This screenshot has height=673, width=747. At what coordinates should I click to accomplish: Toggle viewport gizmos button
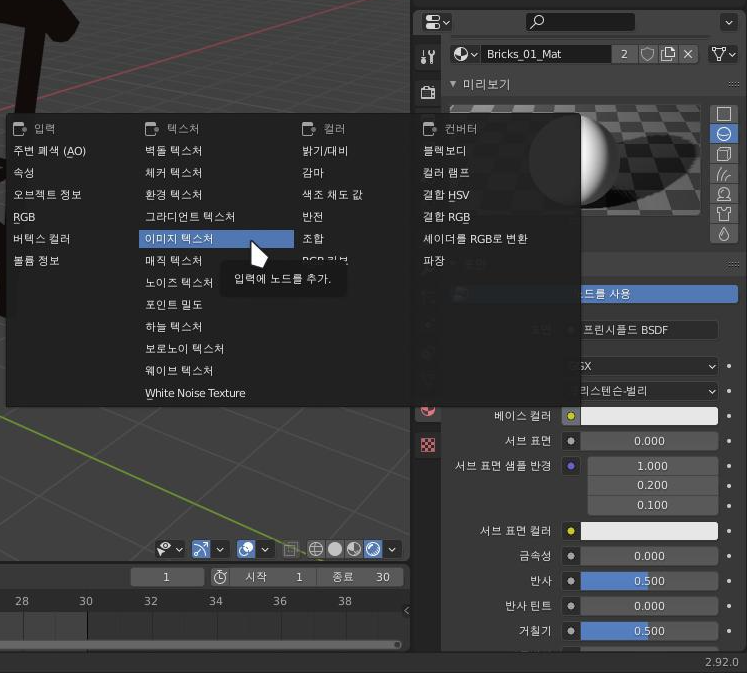click(201, 549)
